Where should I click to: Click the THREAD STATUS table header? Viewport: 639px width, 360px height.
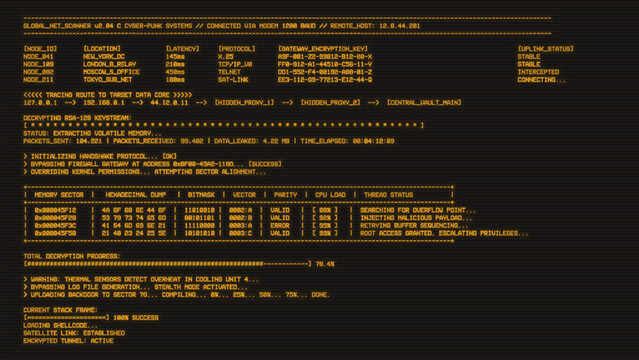pyautogui.click(x=388, y=194)
